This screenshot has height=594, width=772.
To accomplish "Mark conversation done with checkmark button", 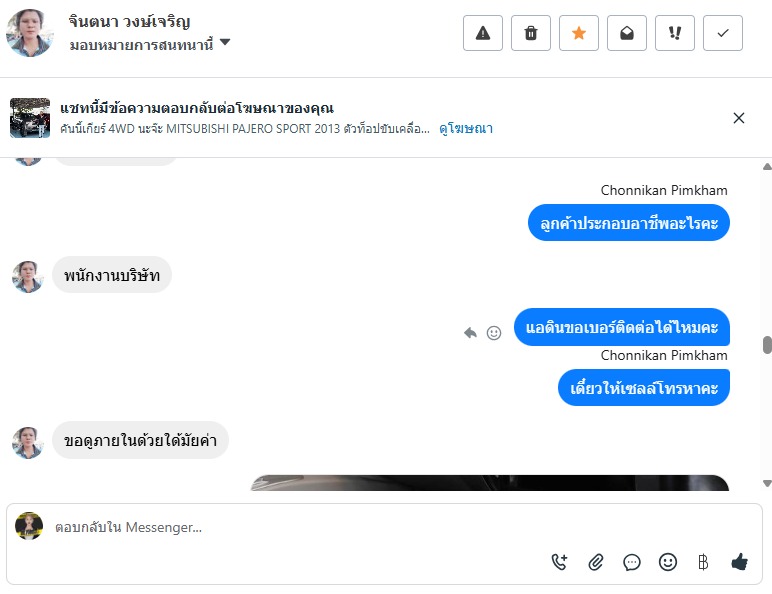I will pos(723,33).
